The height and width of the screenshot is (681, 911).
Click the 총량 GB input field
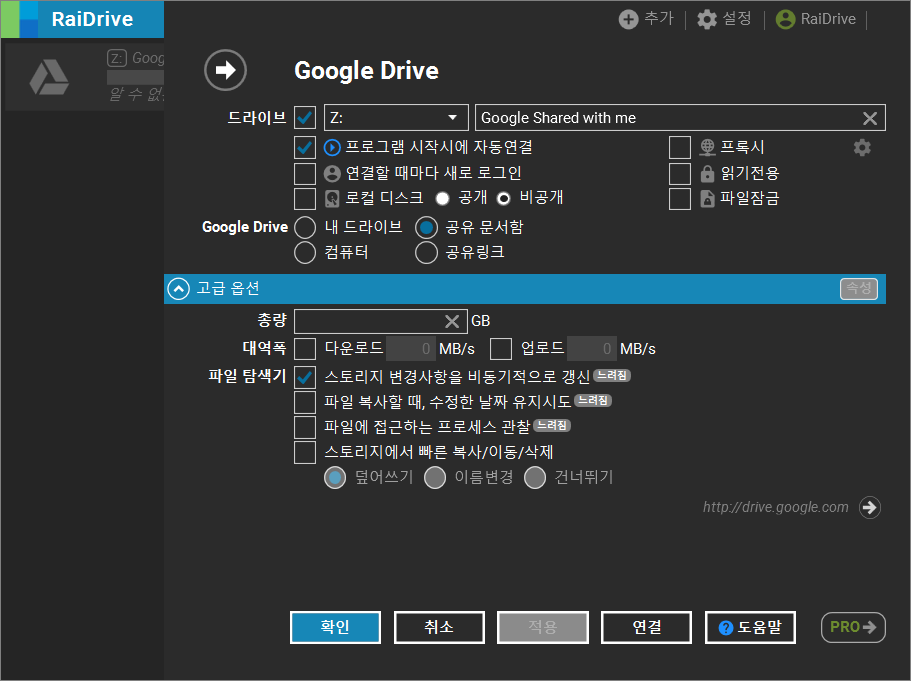[381, 321]
